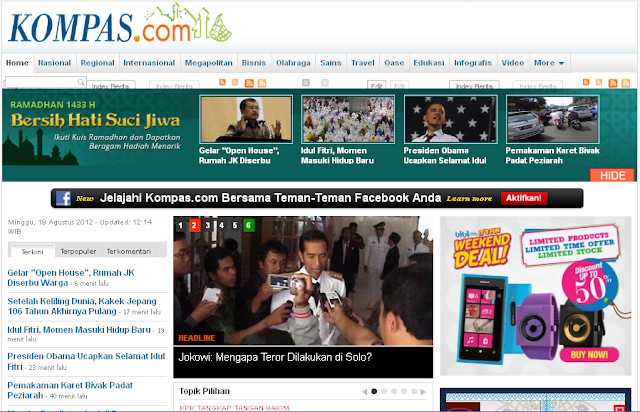Open the JK open house thumbnail
This screenshot has height=412, width=640.
[246, 119]
